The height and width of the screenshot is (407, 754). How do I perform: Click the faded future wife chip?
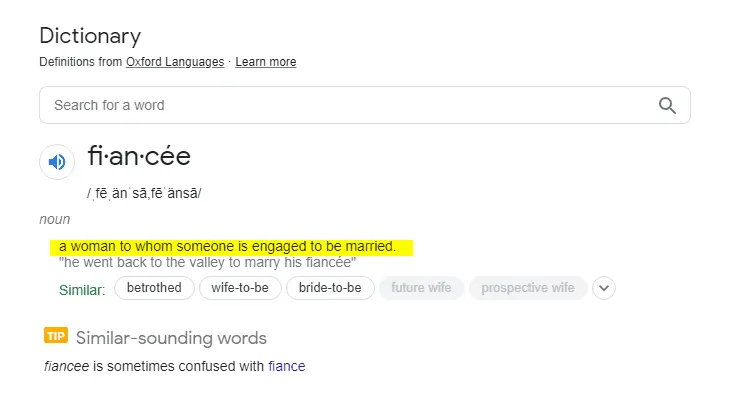pos(421,288)
